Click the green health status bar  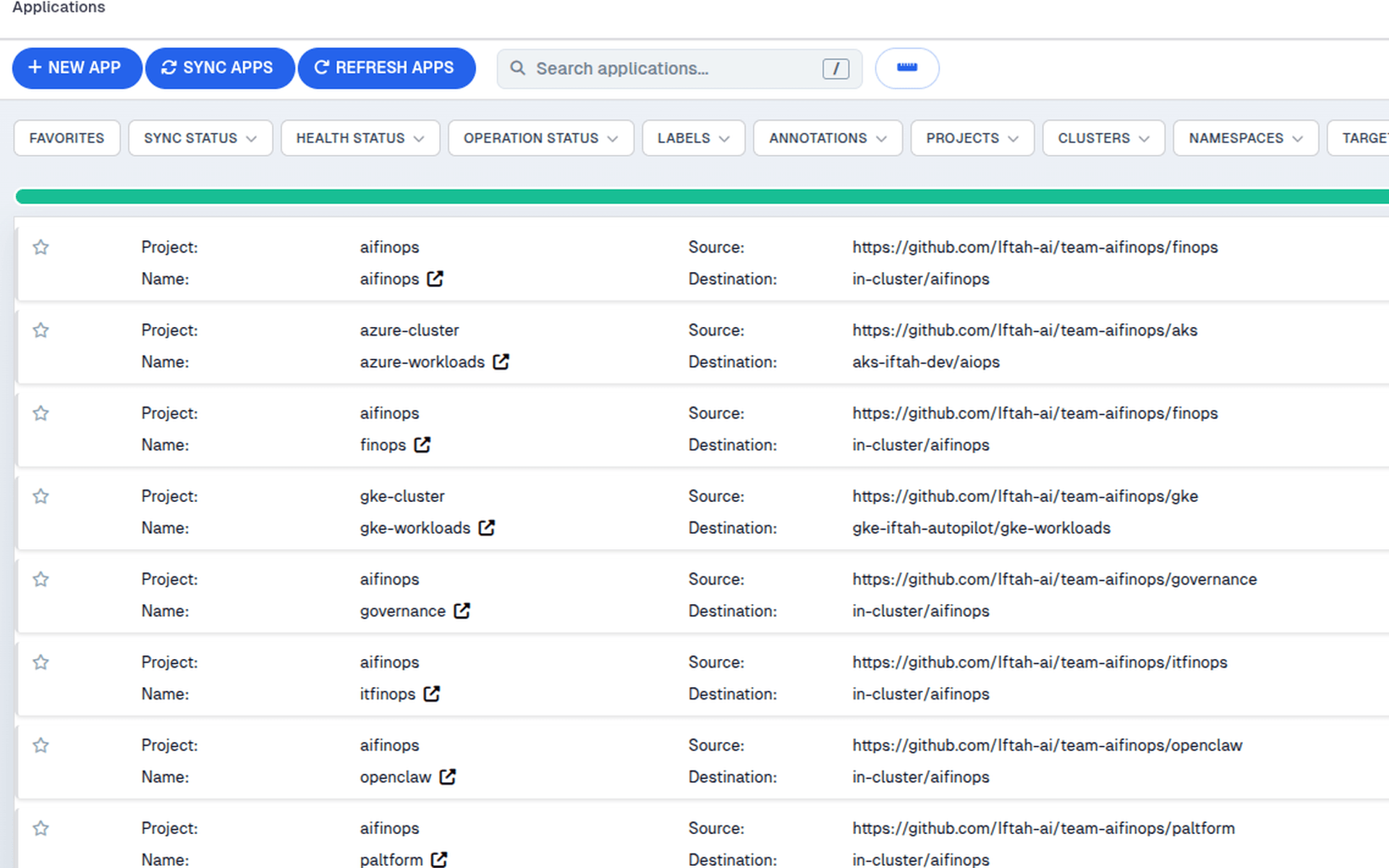pos(702,197)
